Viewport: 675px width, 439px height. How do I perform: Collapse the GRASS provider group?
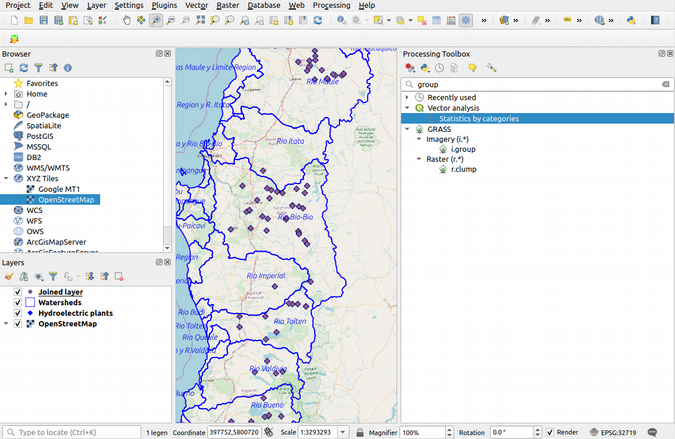(407, 129)
